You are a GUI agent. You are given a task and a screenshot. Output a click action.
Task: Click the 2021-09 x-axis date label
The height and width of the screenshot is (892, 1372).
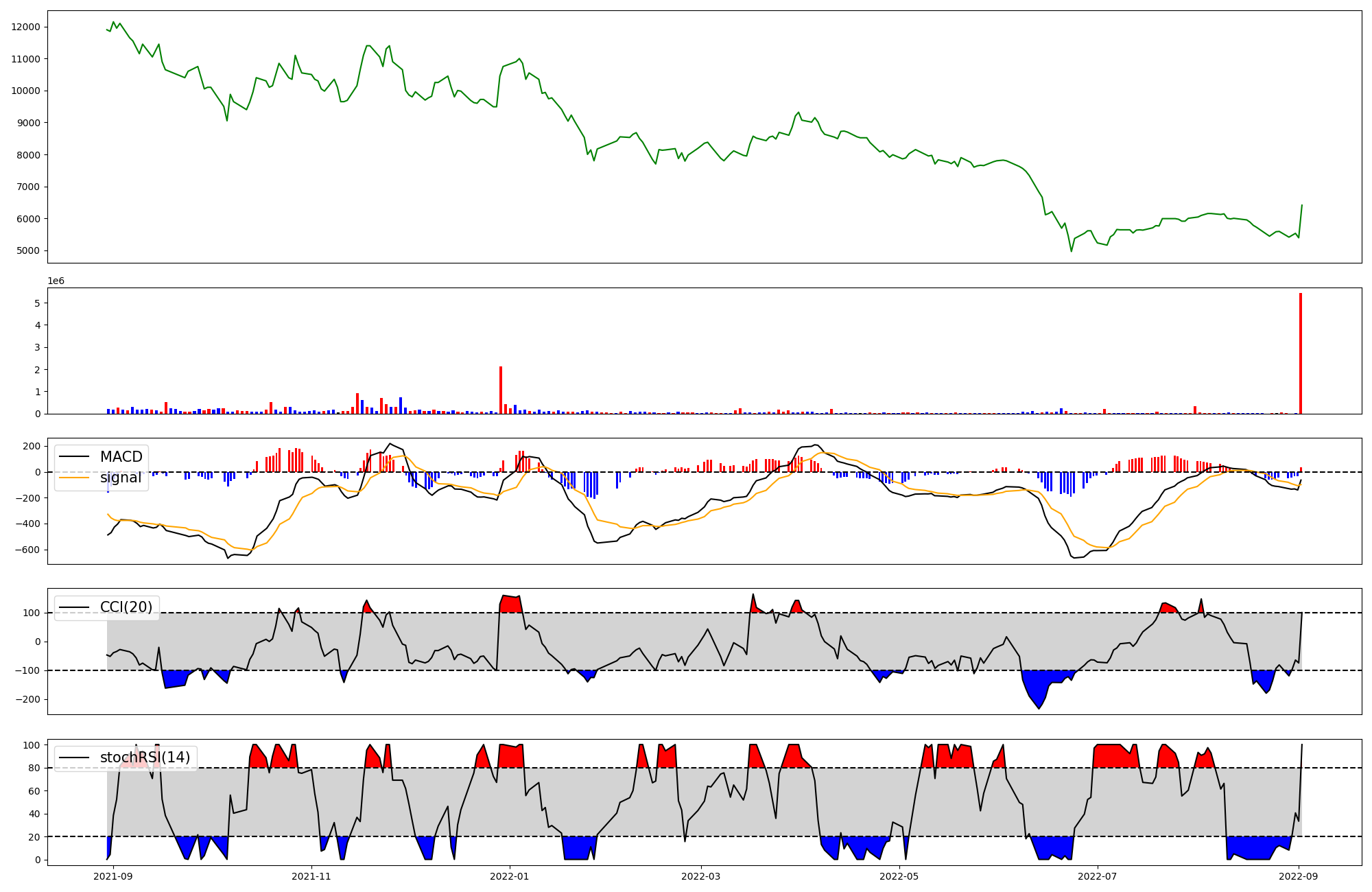pyautogui.click(x=113, y=876)
